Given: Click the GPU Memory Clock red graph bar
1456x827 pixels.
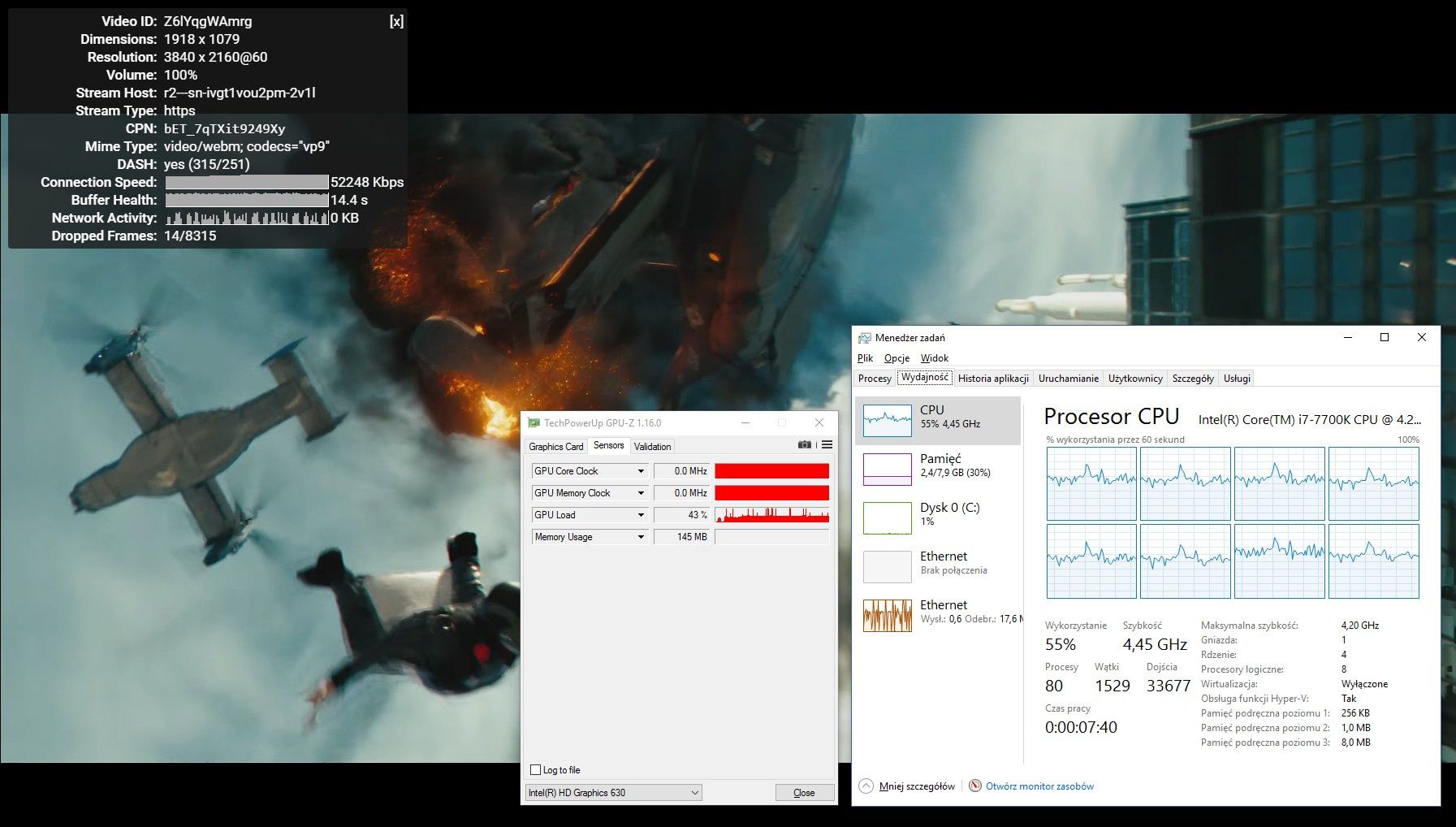Looking at the screenshot, I should point(772,493).
